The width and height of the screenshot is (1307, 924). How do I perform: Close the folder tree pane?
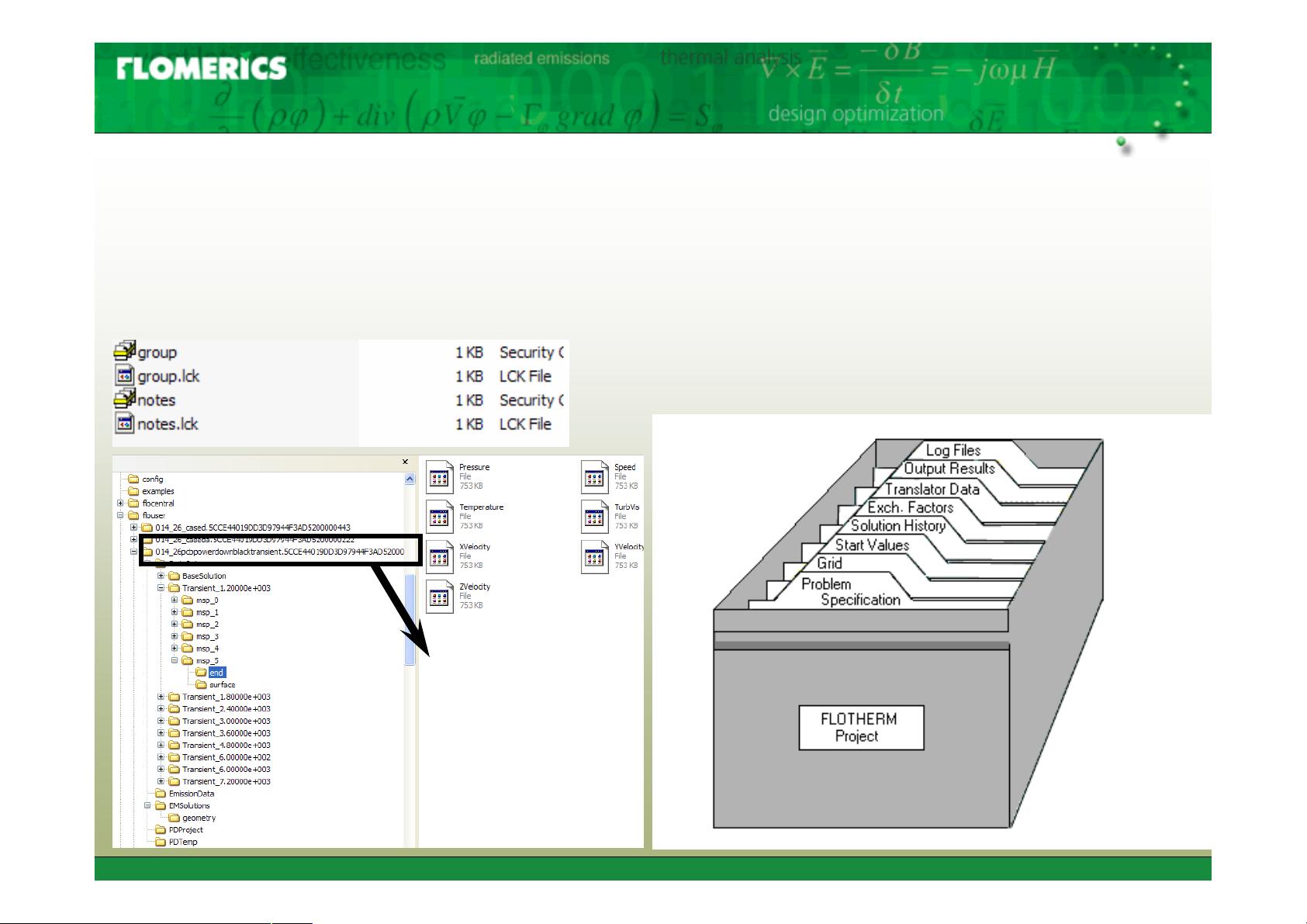[405, 462]
